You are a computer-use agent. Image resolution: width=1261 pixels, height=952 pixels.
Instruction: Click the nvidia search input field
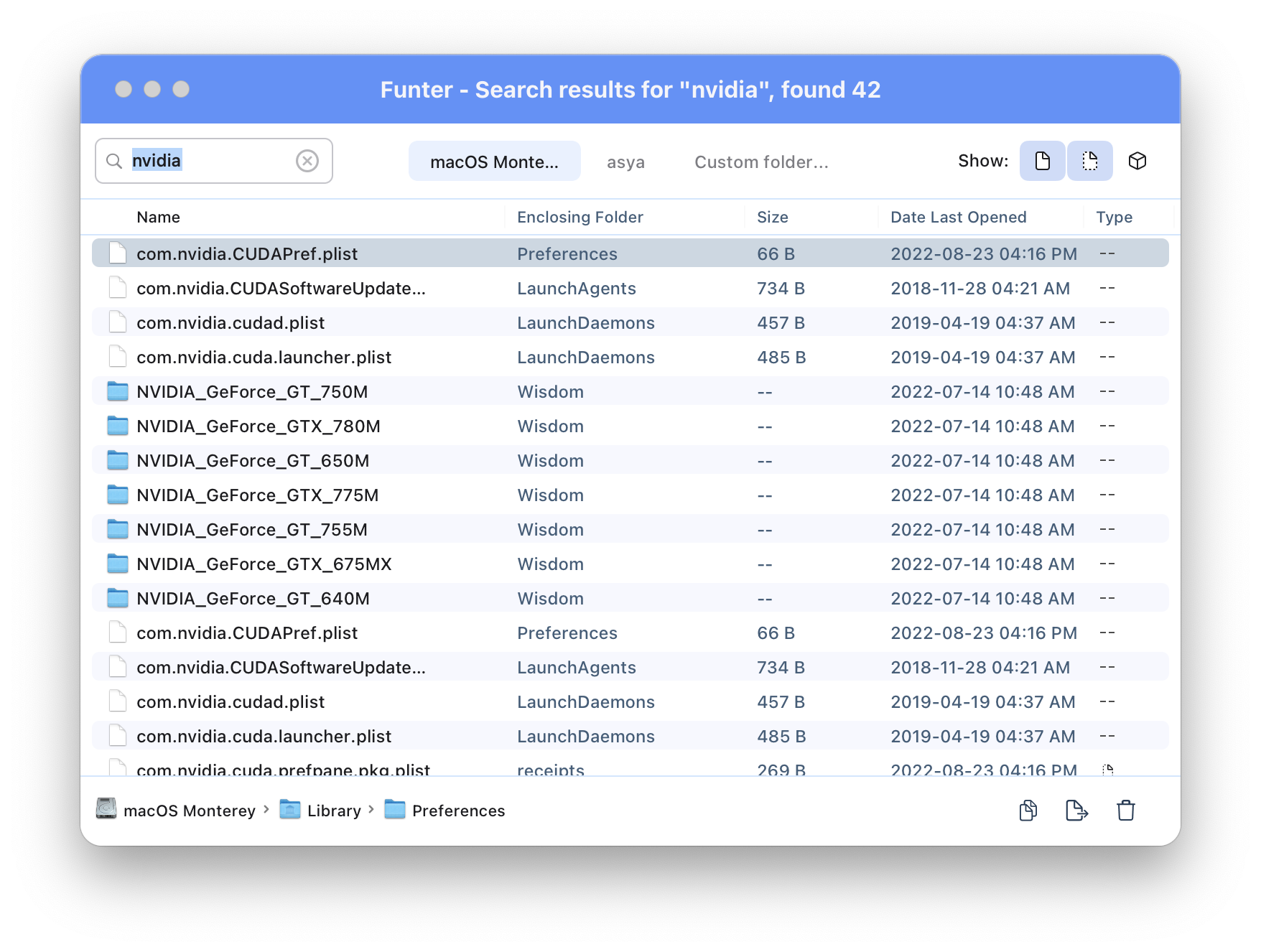click(x=214, y=161)
